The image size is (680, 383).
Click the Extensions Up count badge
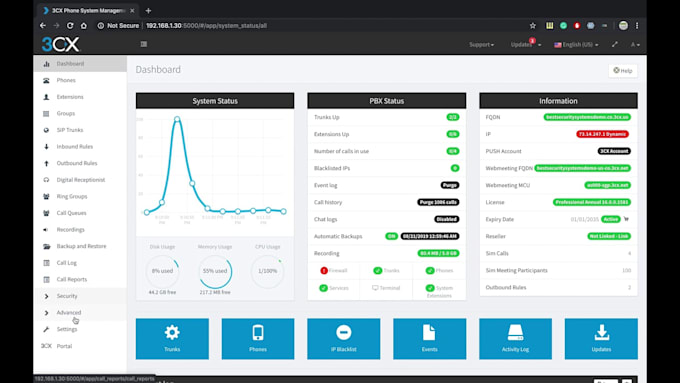453,134
